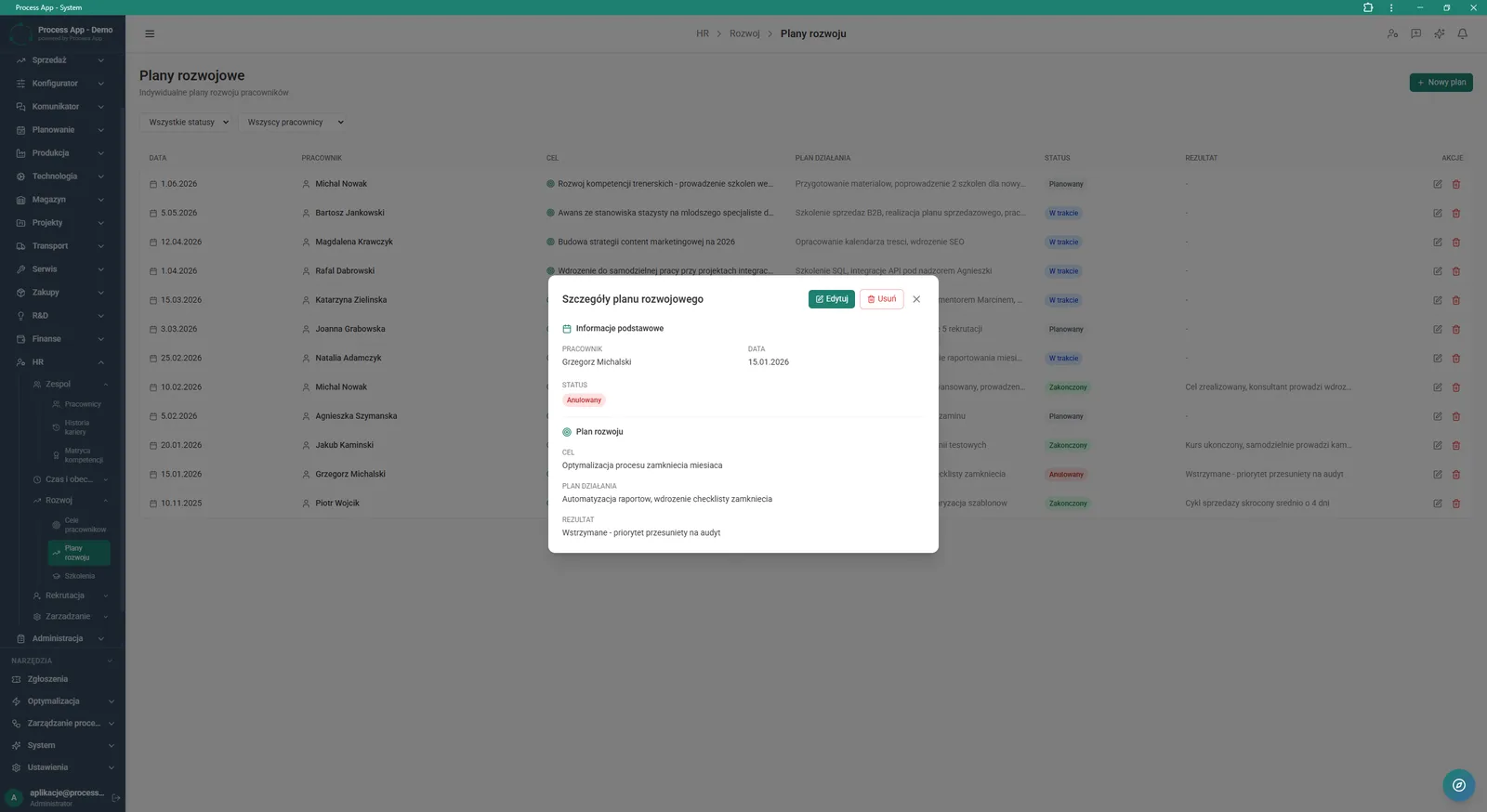
Task: Click the Anulowany status badge in dialog
Action: coord(584,400)
